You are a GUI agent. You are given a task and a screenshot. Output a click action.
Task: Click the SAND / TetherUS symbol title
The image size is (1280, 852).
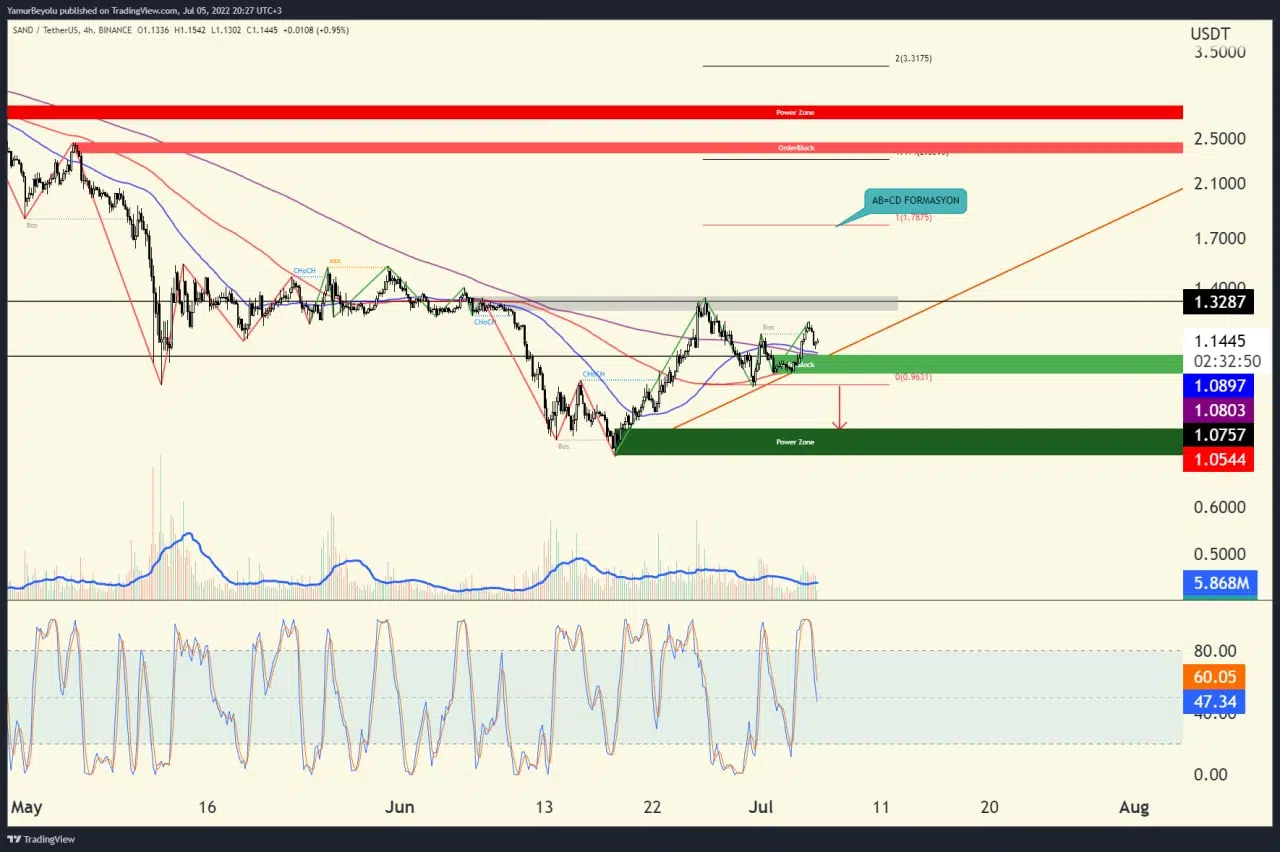pos(55,30)
